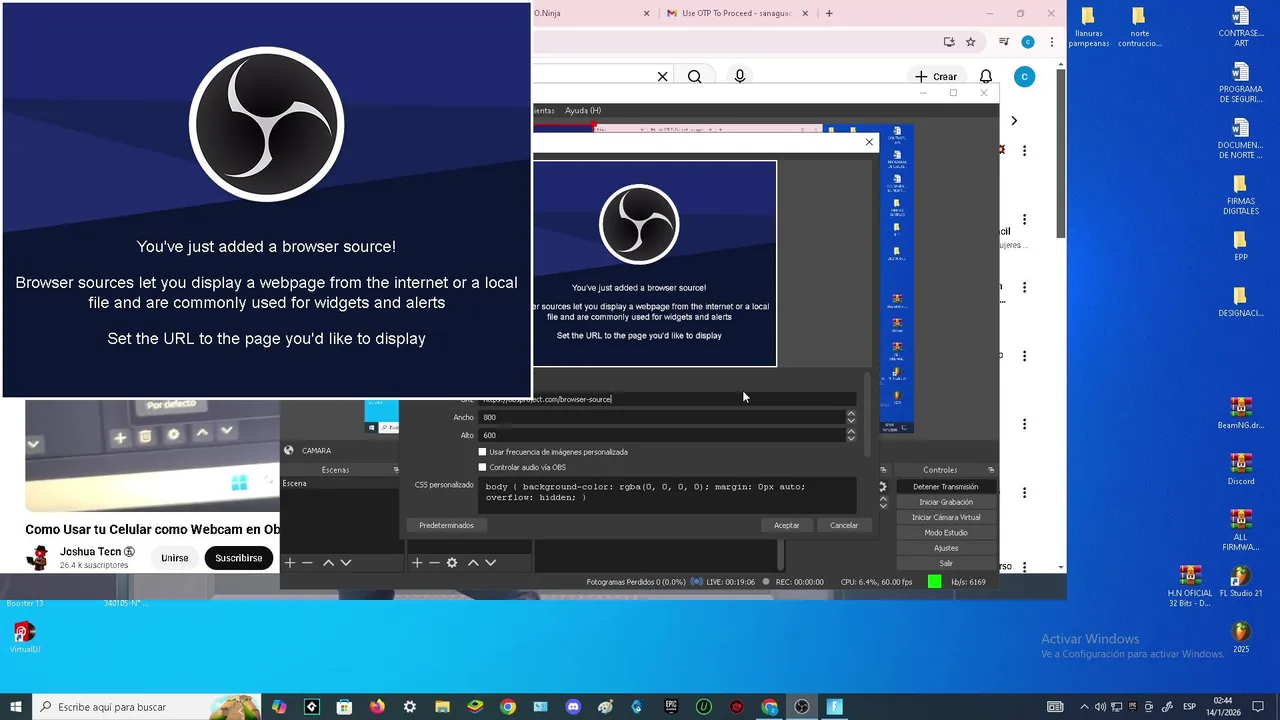Screen dimensions: 1280x720
Task: Start YouTube voice search with the microphone
Action: point(740,77)
